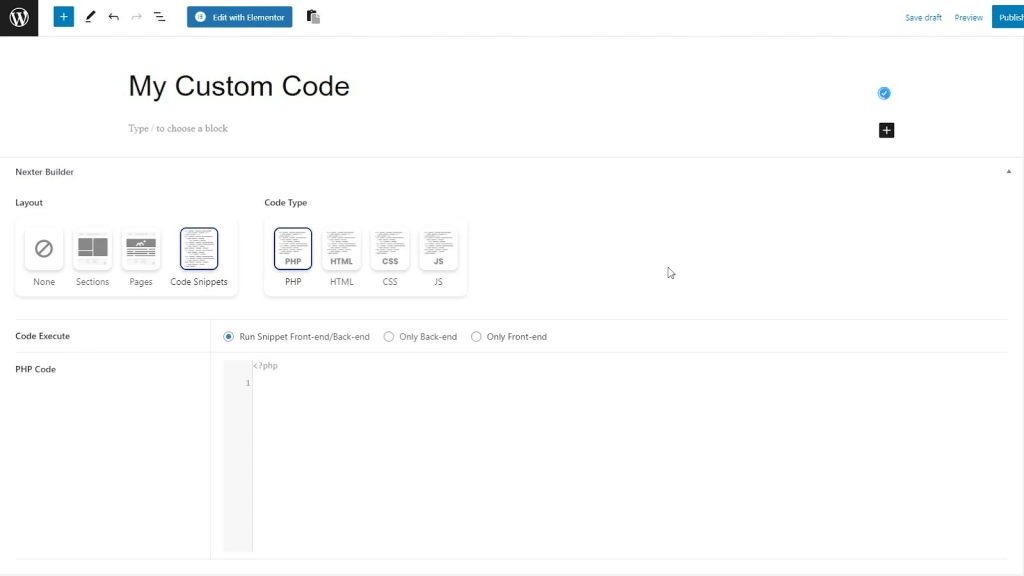Click the undo arrow

[113, 16]
